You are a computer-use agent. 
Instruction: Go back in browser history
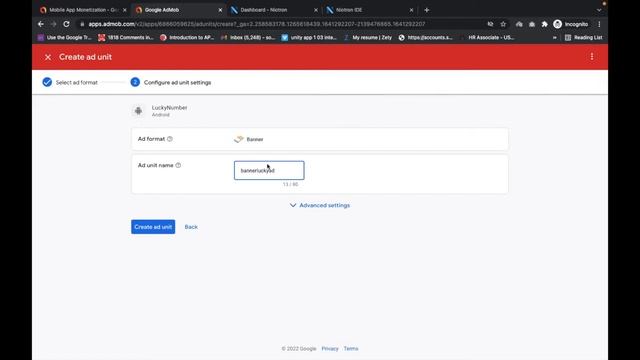click(41, 24)
